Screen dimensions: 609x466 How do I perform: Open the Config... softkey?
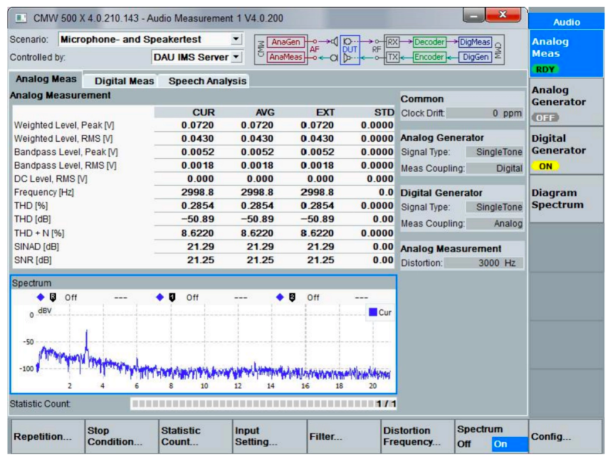tap(566, 436)
